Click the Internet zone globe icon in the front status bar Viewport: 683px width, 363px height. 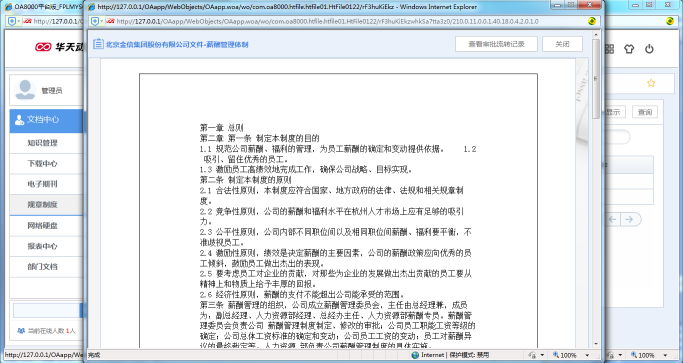[415, 355]
